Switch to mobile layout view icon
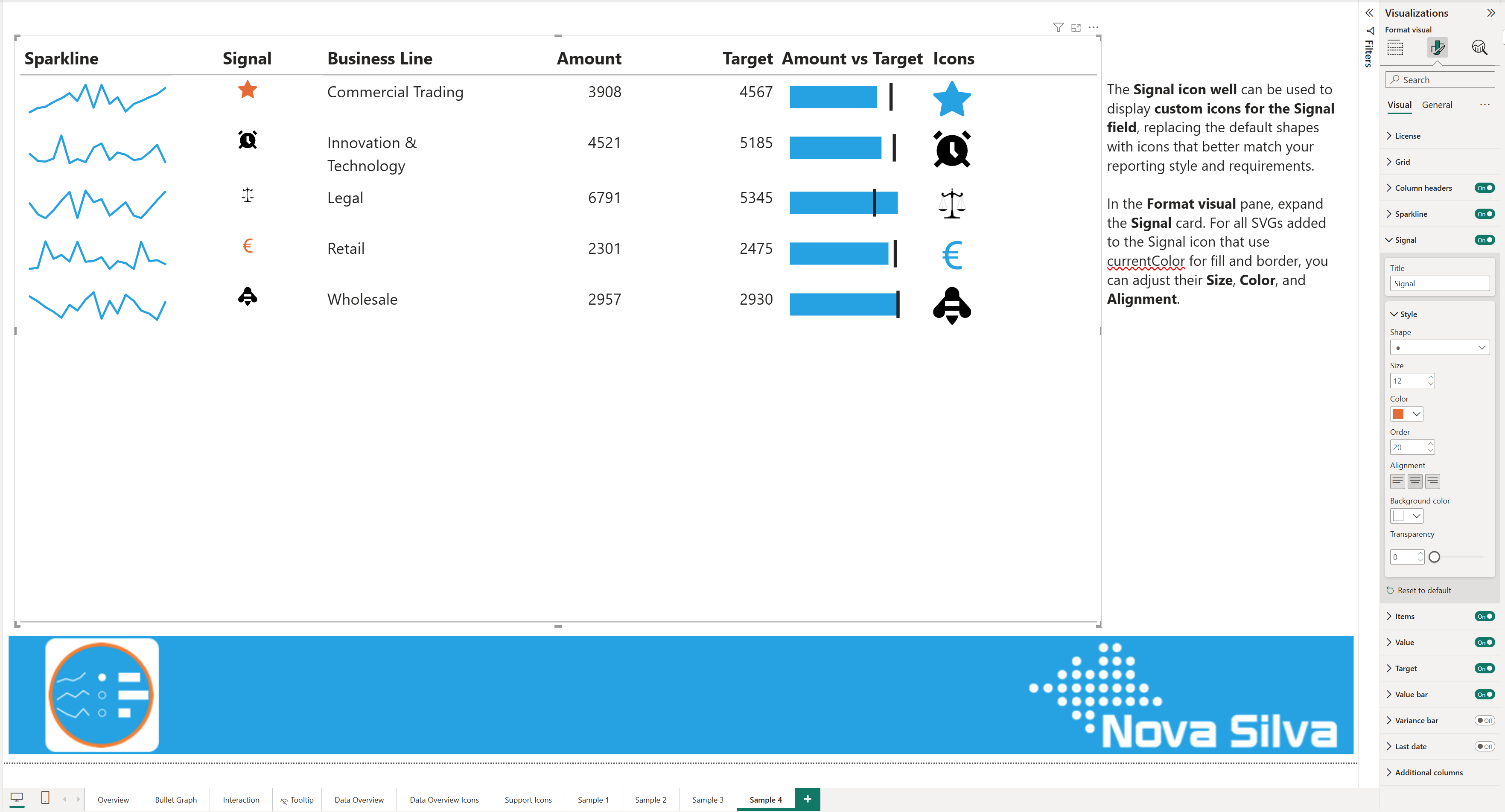Screen dimensions: 1505x812 tap(45, 797)
